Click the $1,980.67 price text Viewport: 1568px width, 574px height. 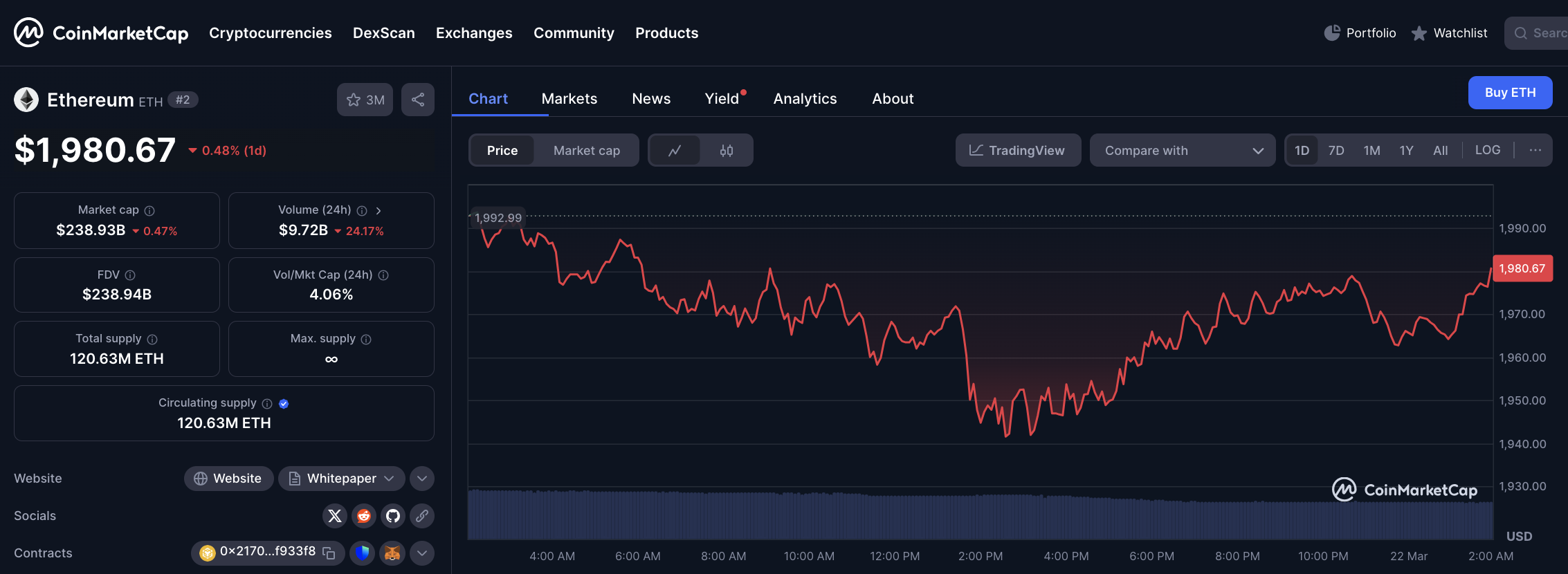point(95,150)
